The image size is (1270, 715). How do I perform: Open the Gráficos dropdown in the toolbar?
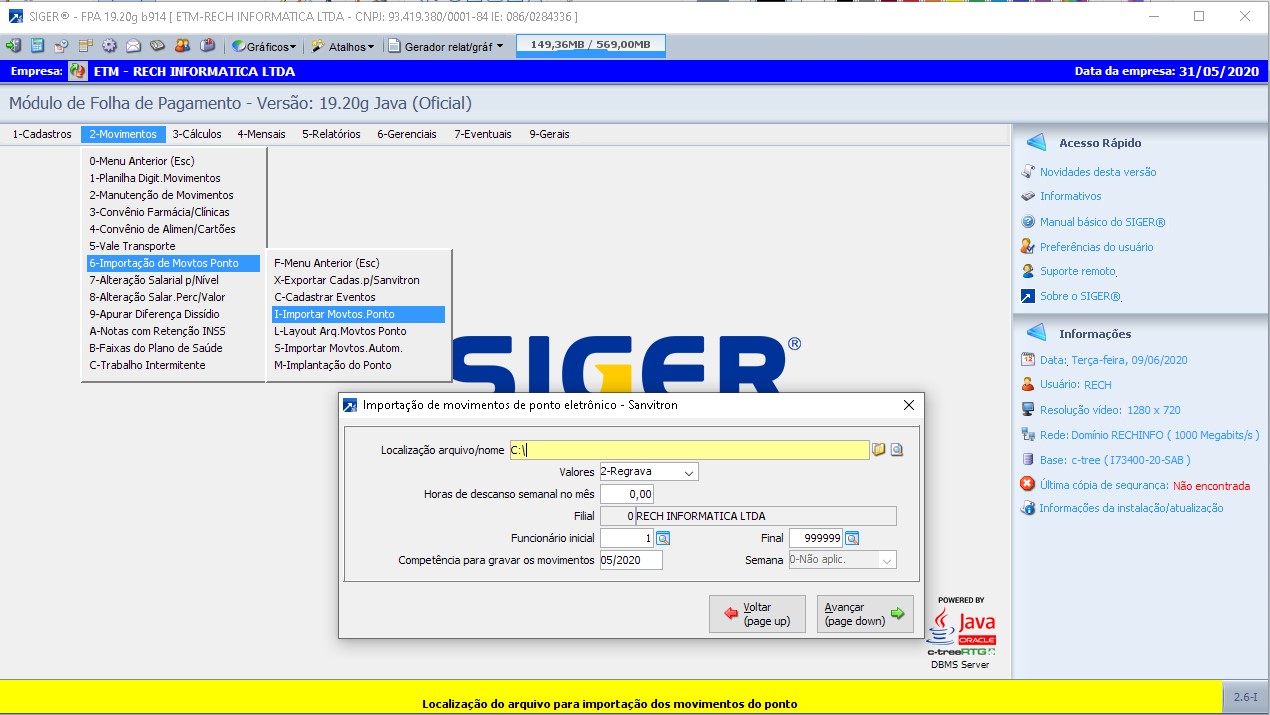(x=265, y=46)
